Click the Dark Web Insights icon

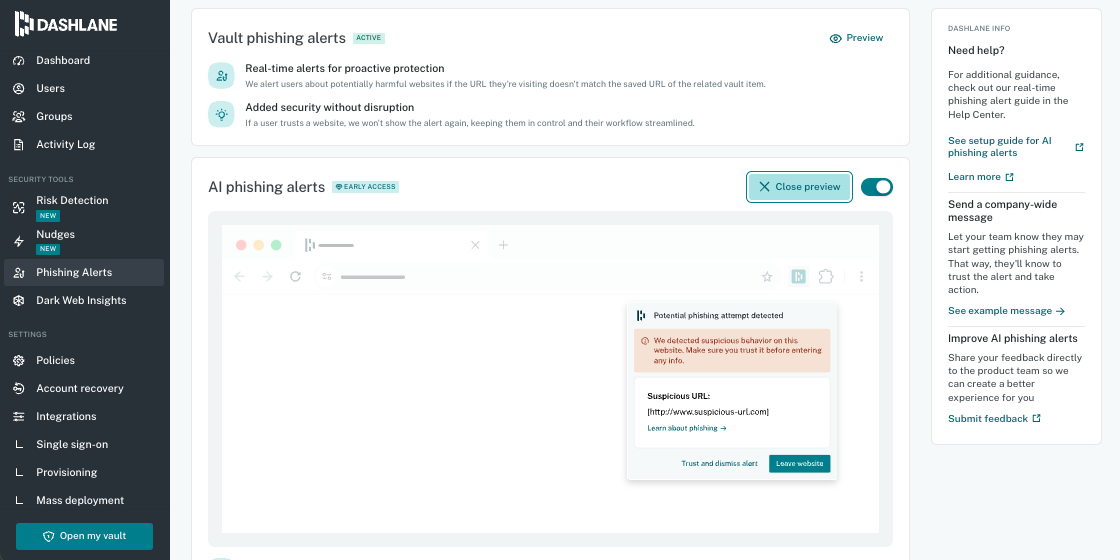tap(19, 301)
